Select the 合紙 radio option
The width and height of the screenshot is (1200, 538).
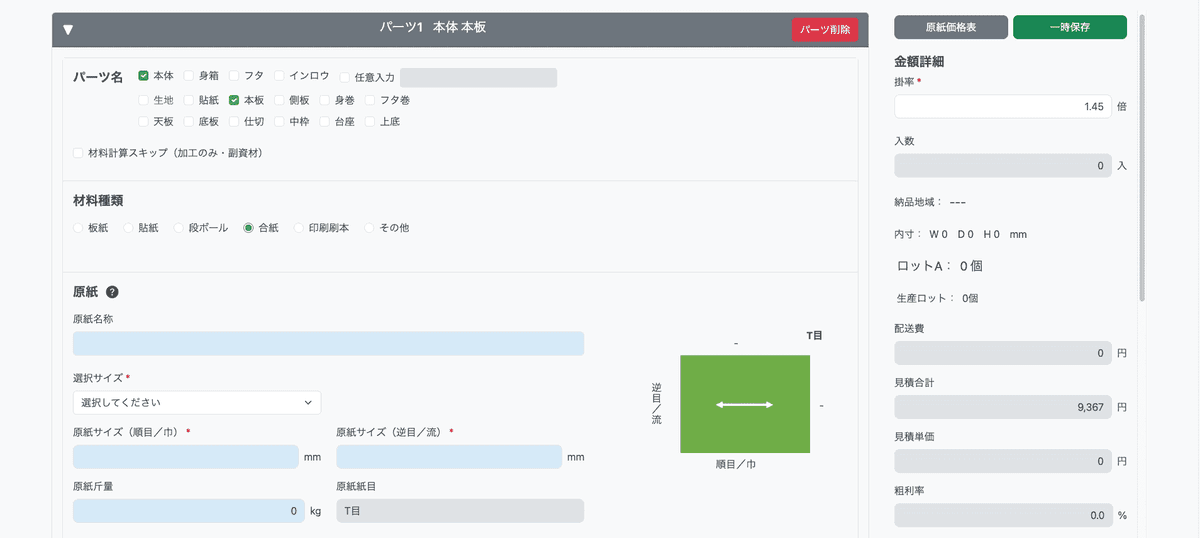(x=249, y=228)
